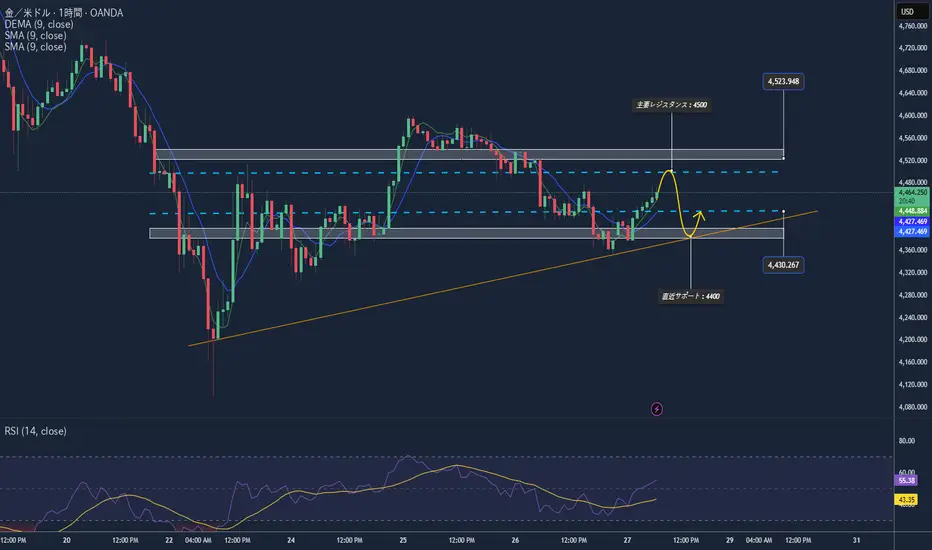This screenshot has height=550, width=932.
Task: Select the SMA (9, close) legend directly under DEMA
Action: [36, 36]
